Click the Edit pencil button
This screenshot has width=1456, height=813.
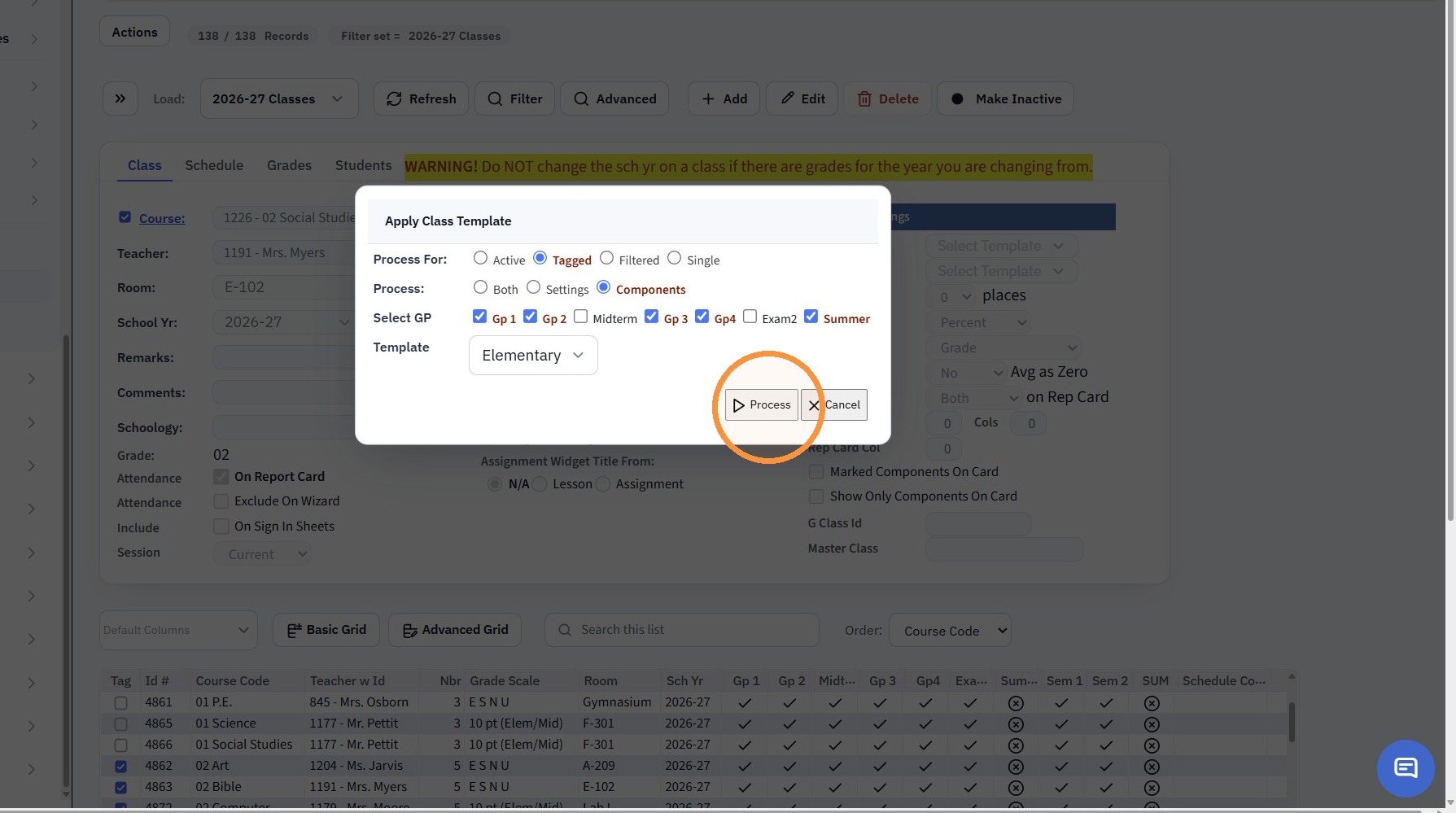pos(802,98)
